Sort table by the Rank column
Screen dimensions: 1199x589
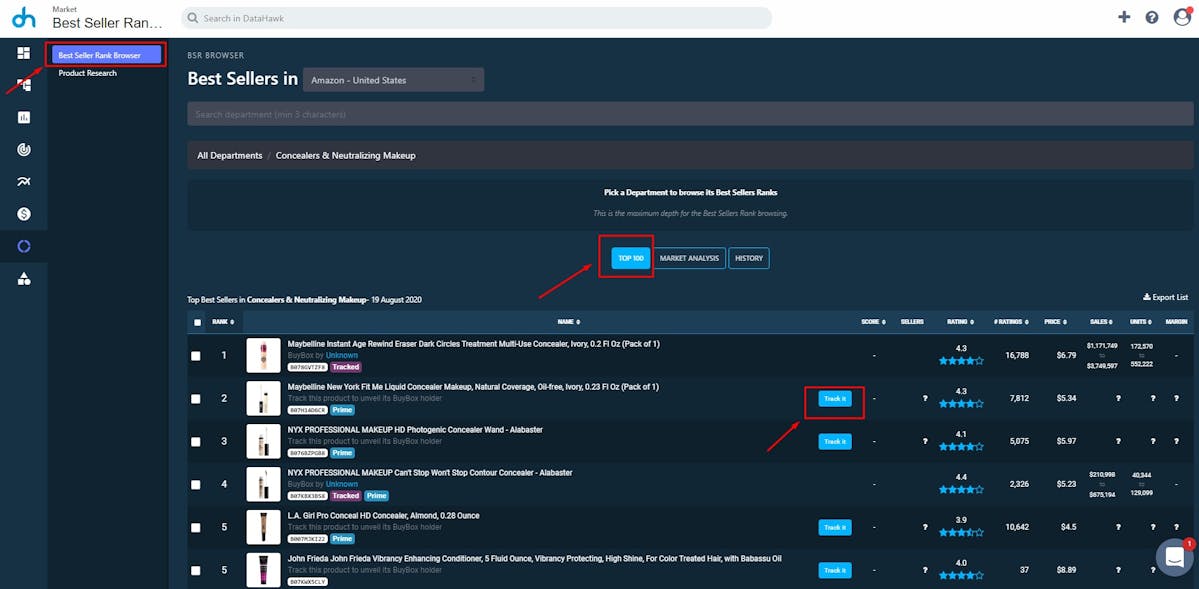pyautogui.click(x=223, y=322)
